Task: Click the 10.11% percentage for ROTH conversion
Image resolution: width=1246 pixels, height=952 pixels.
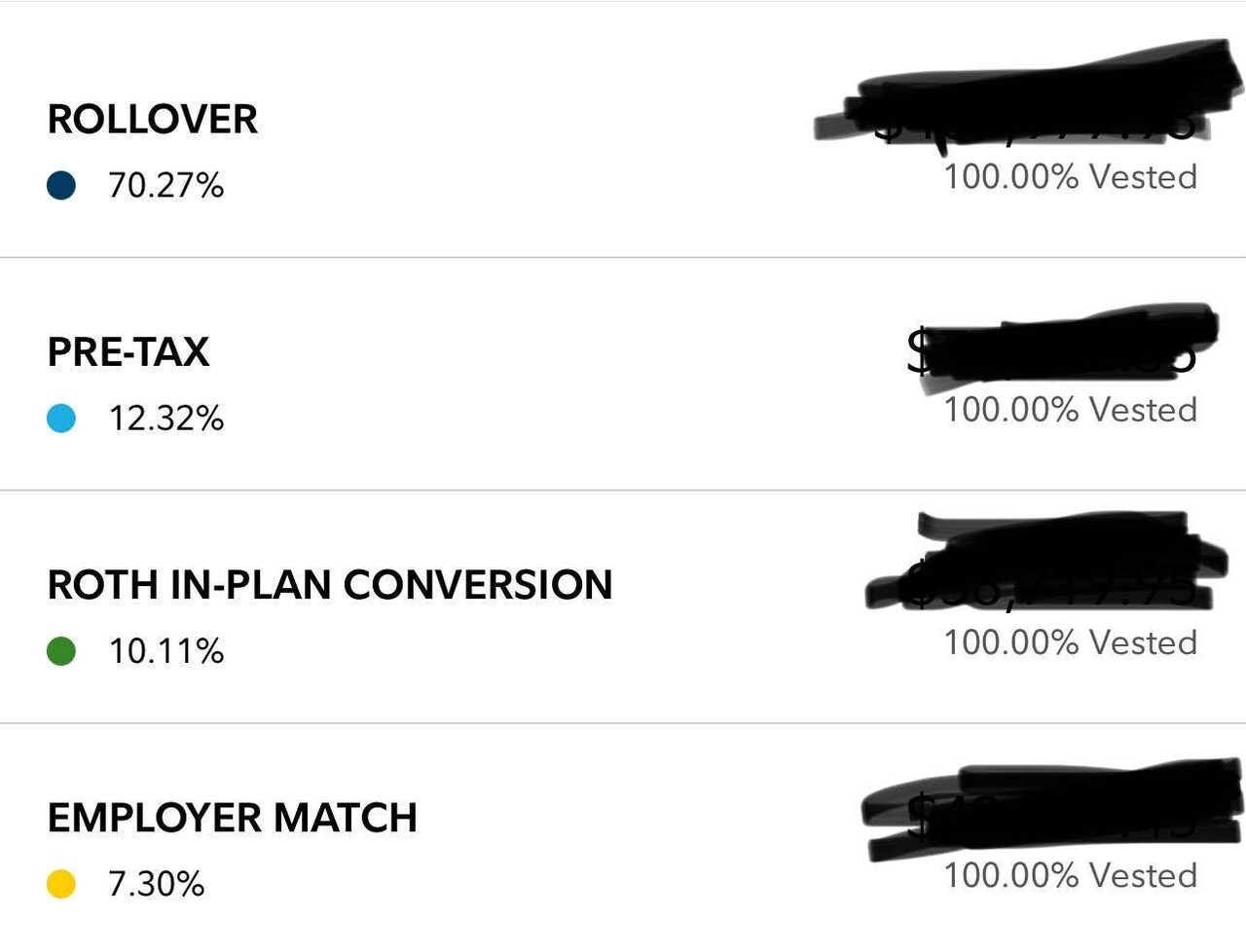Action: tap(167, 653)
